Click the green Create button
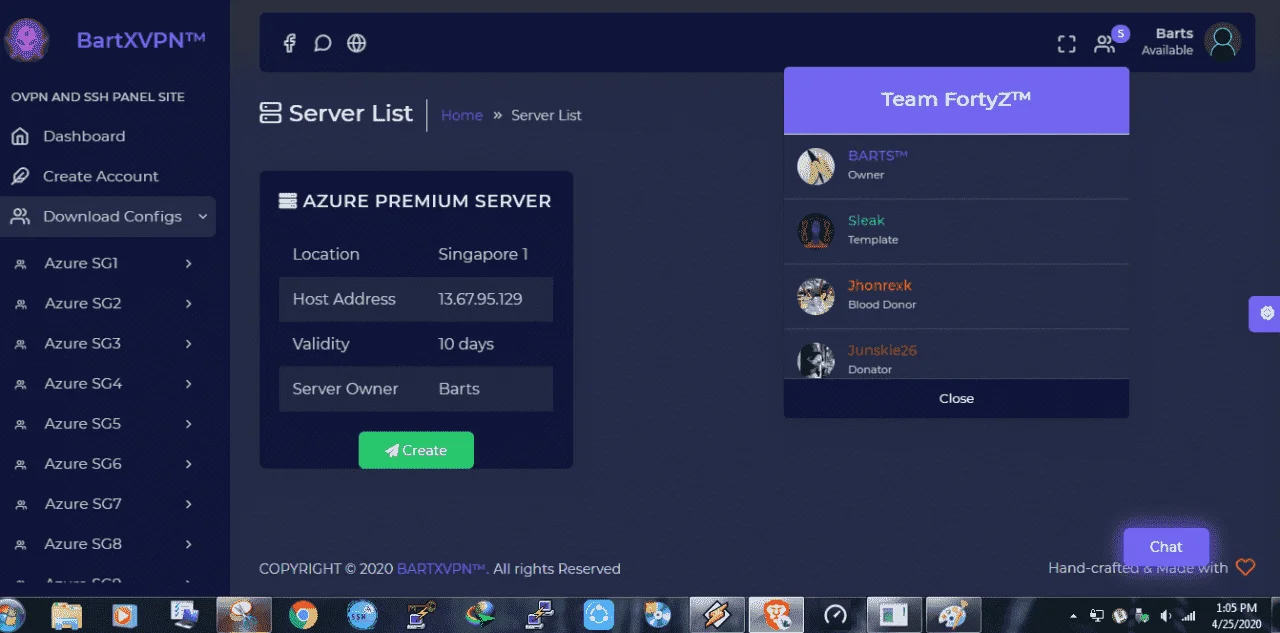This screenshot has height=633, width=1280. pyautogui.click(x=416, y=450)
